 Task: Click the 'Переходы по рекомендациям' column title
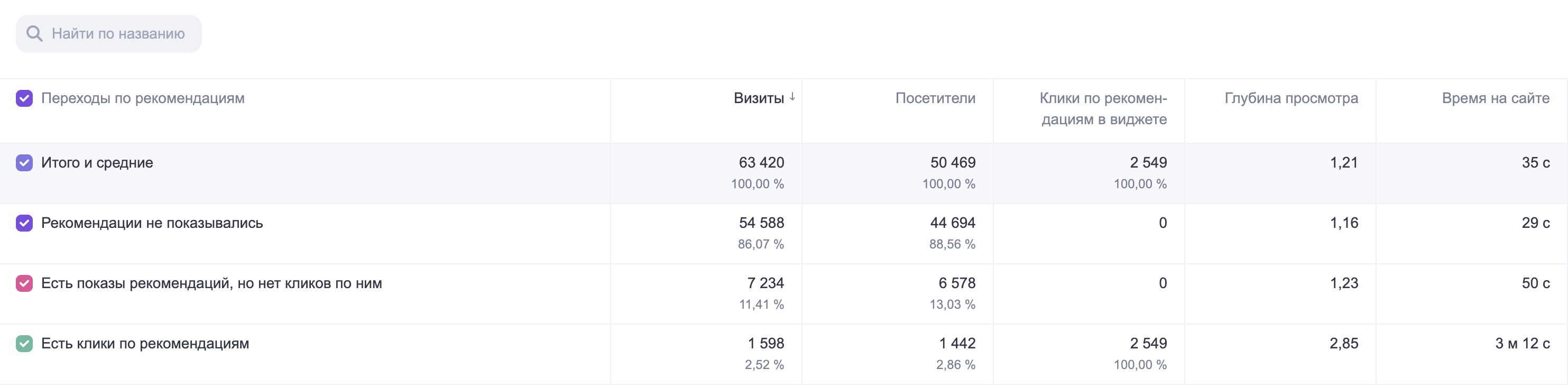click(142, 98)
